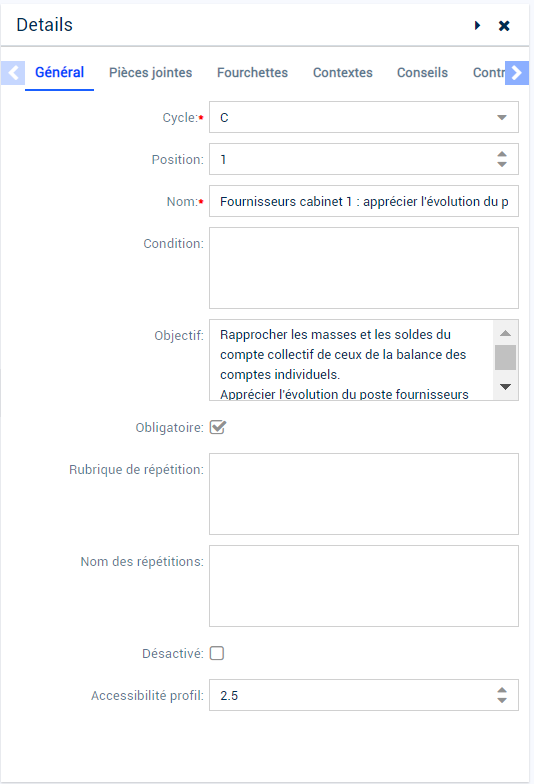Switch to the Contextes tab

342,72
